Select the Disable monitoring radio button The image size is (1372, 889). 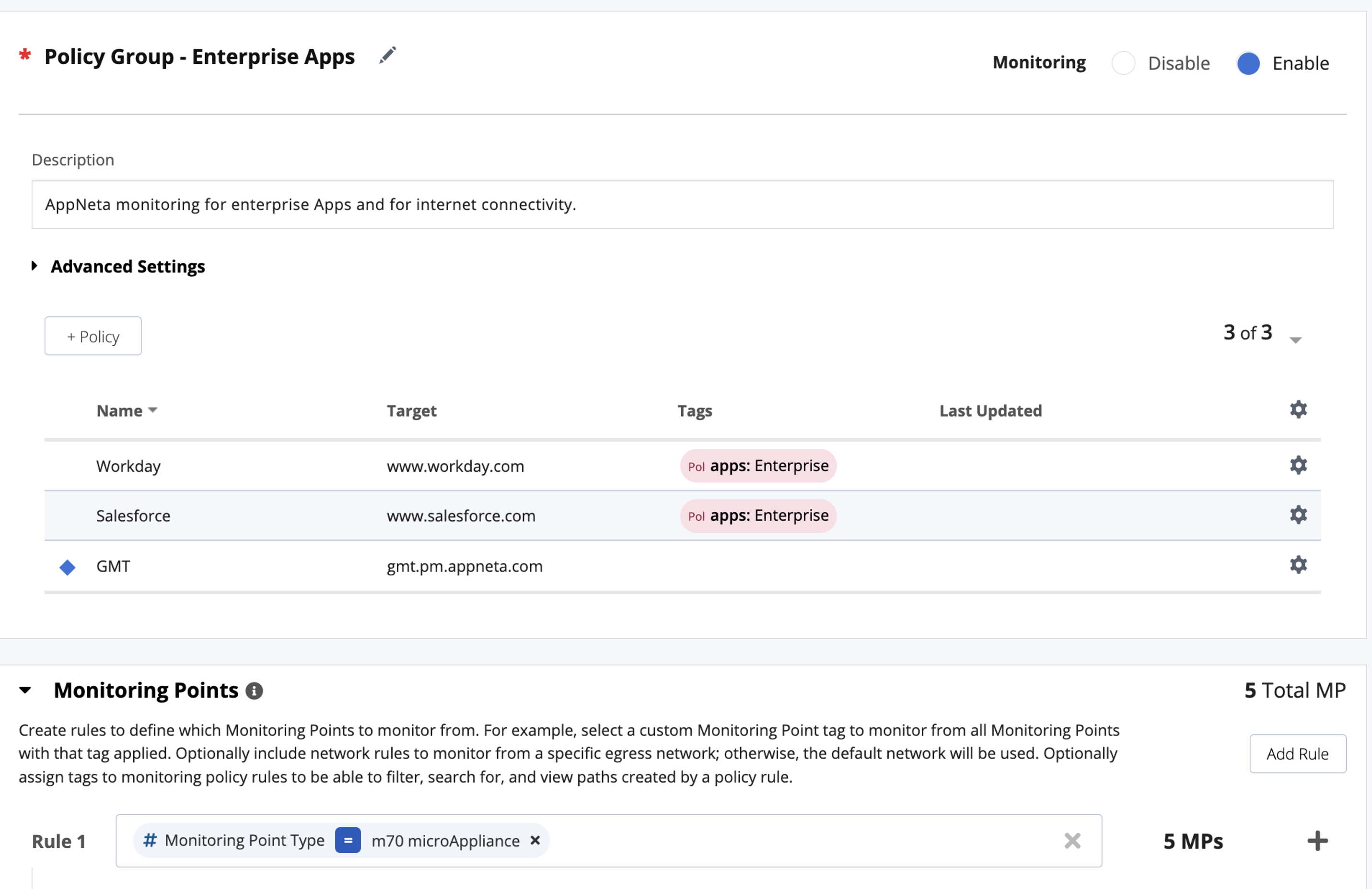click(1123, 63)
